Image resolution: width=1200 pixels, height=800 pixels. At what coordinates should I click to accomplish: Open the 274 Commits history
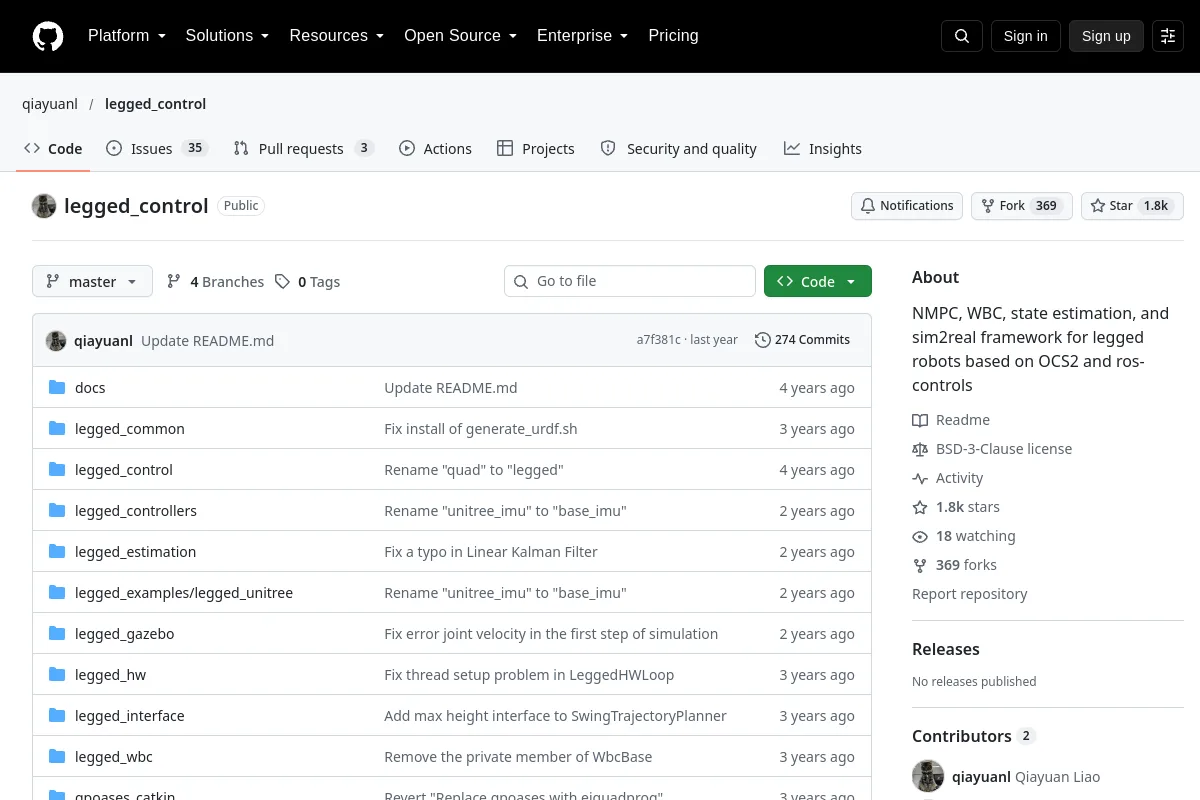point(802,340)
